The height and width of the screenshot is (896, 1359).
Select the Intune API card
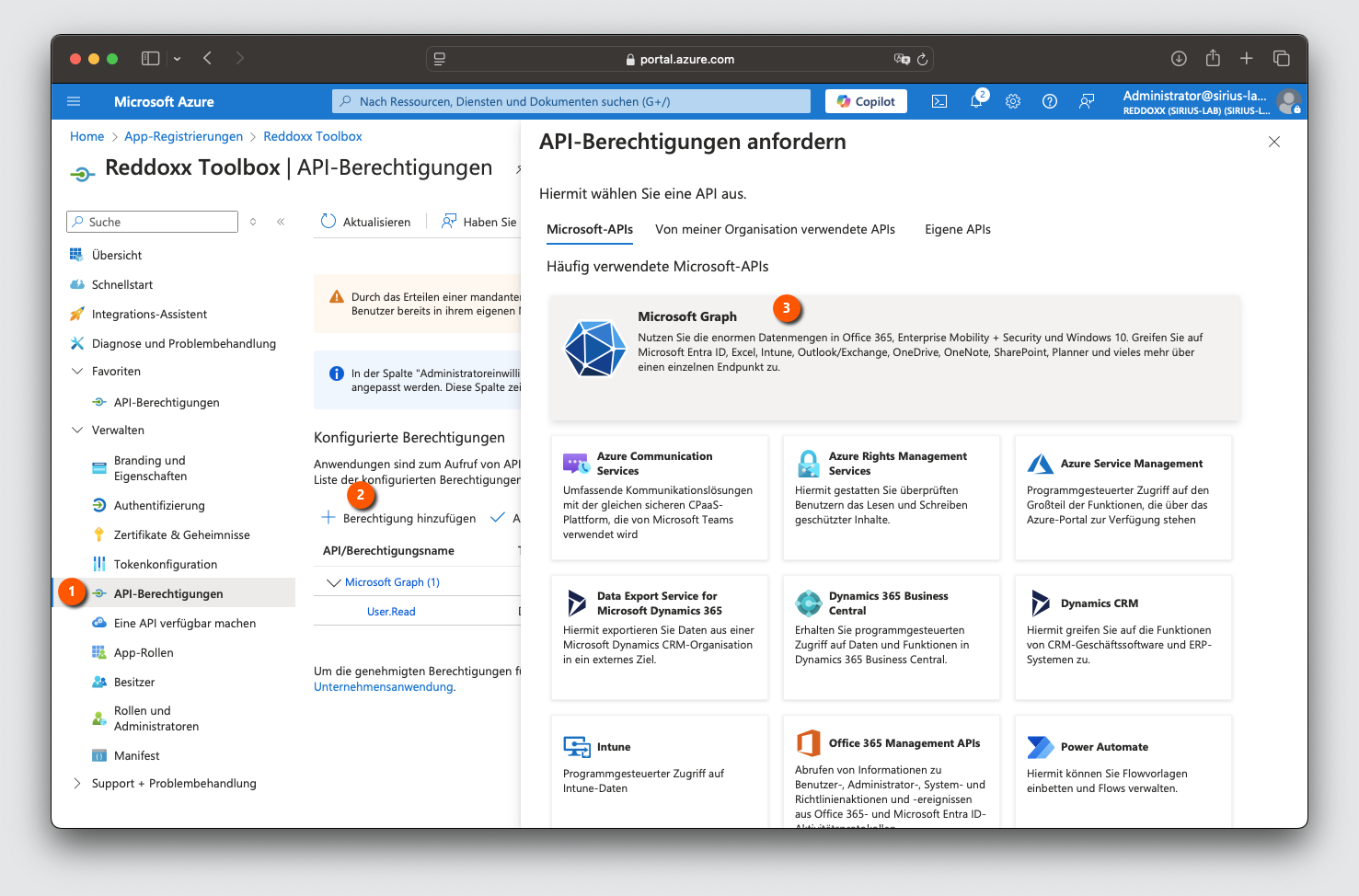click(x=660, y=771)
